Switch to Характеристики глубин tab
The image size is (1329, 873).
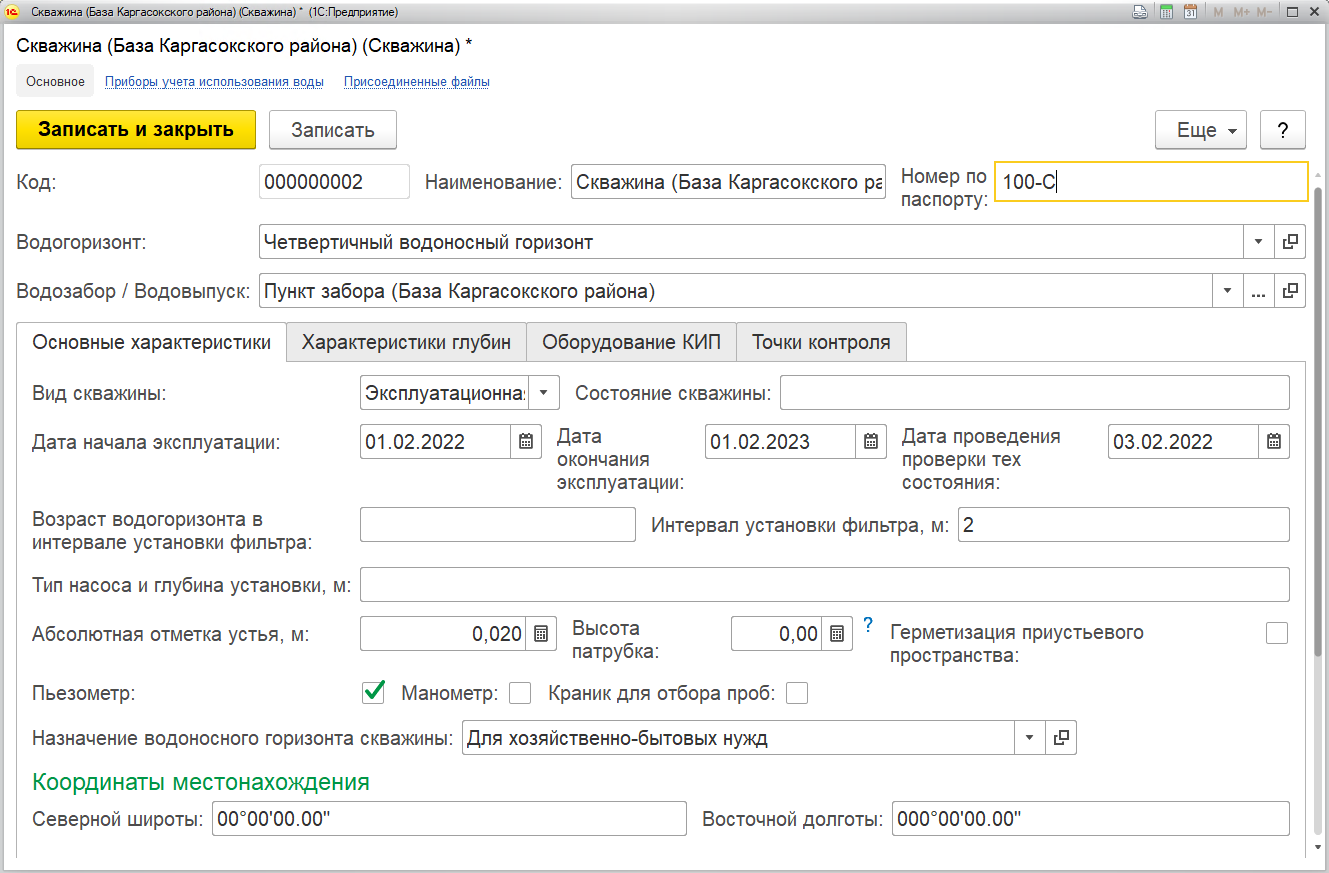coord(407,342)
